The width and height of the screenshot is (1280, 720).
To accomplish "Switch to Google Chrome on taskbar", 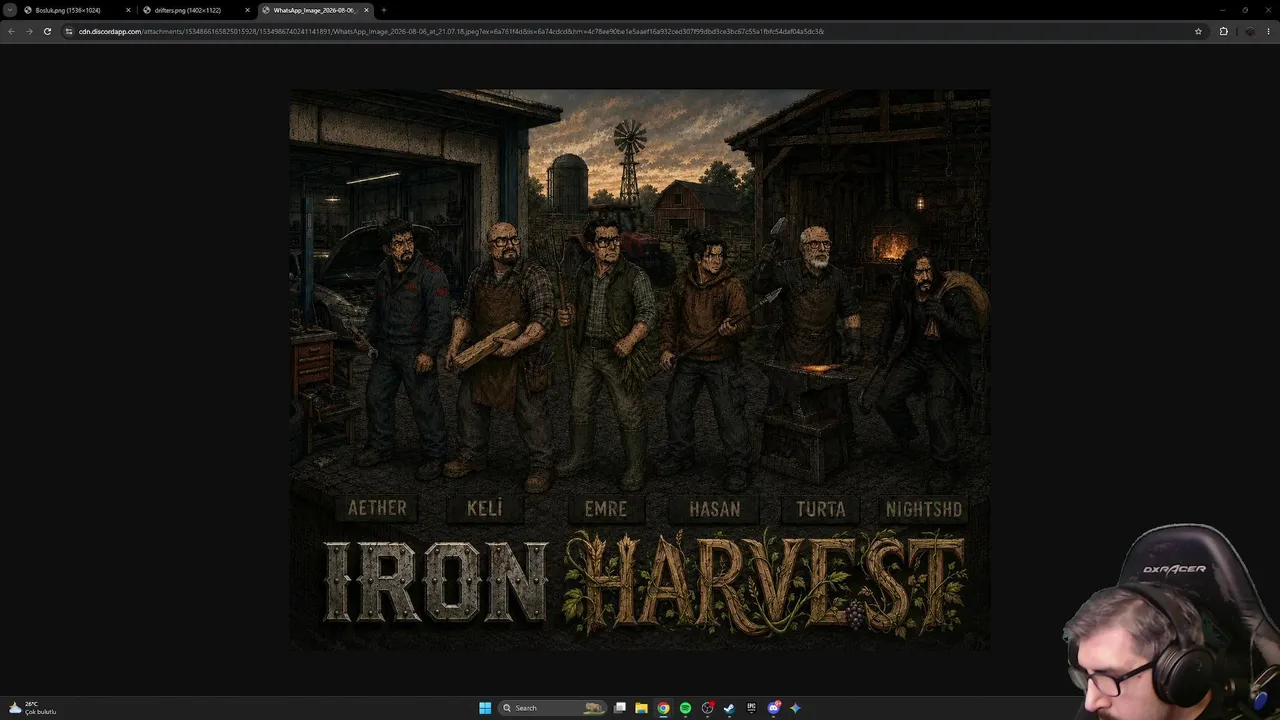I will (x=663, y=708).
